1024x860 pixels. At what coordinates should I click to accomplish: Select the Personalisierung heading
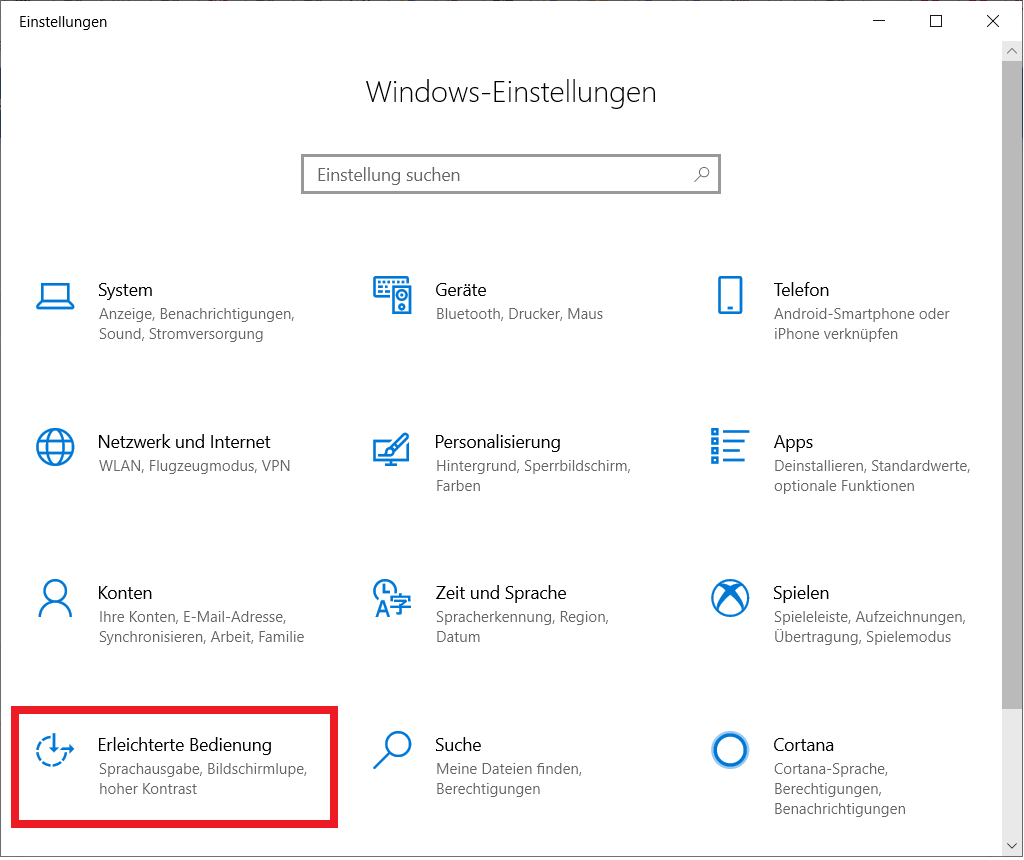(x=498, y=442)
